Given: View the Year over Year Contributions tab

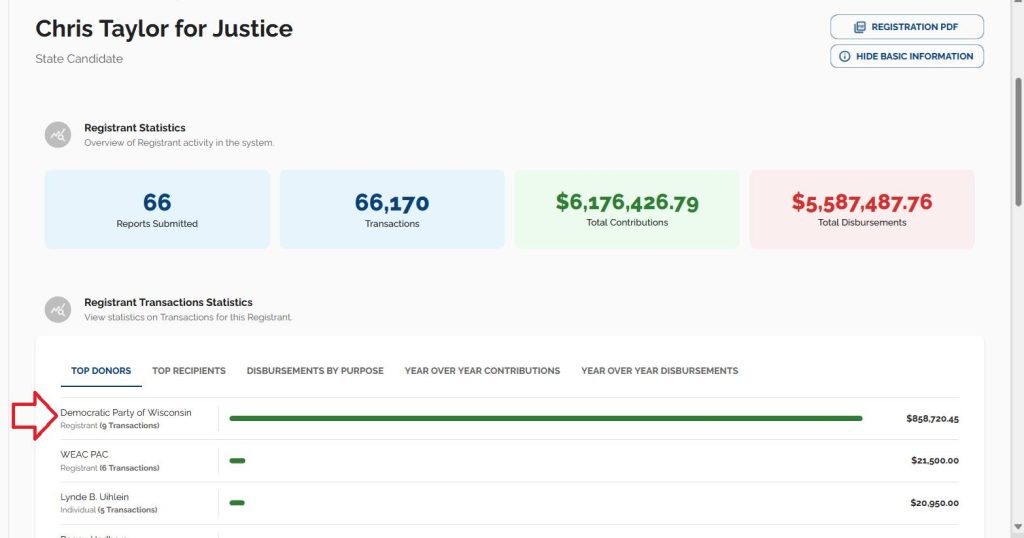Looking at the screenshot, I should (482, 371).
